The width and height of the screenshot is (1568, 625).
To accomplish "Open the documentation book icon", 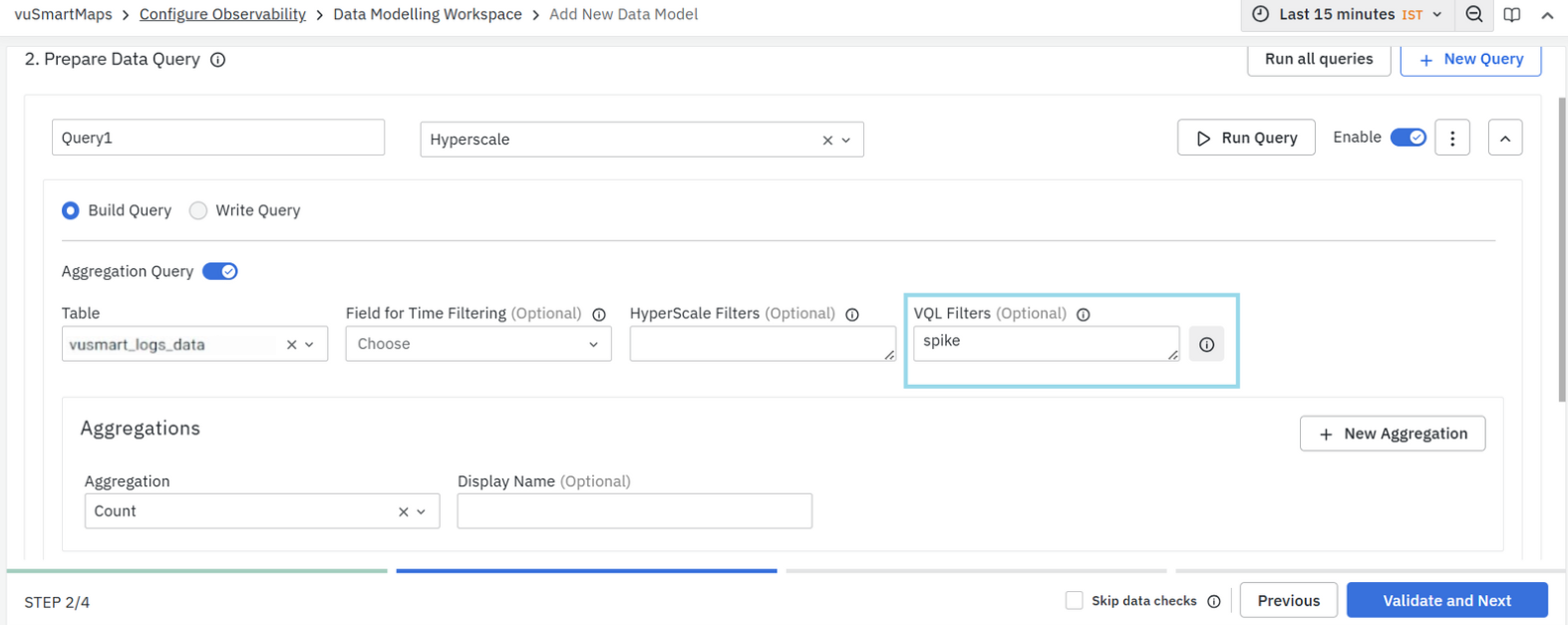I will coord(1511,15).
